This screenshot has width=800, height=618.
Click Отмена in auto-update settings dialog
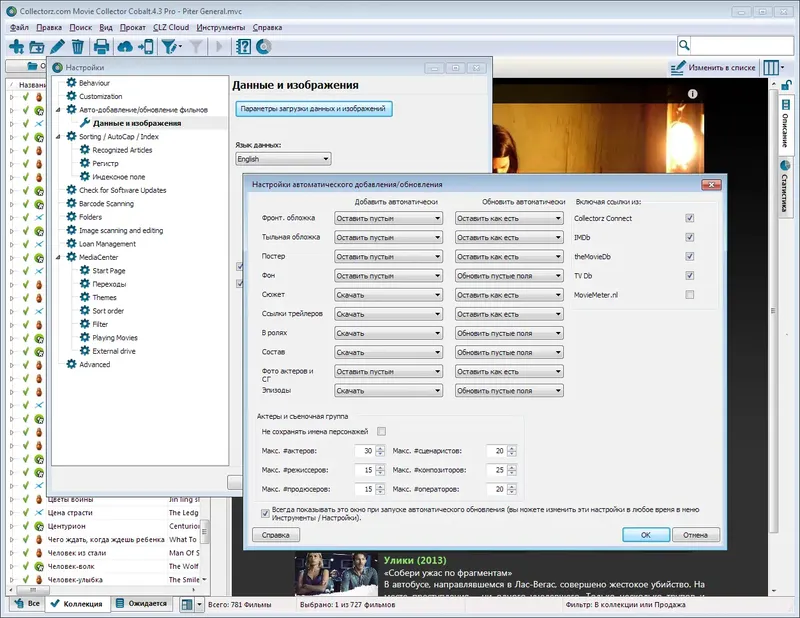click(695, 535)
